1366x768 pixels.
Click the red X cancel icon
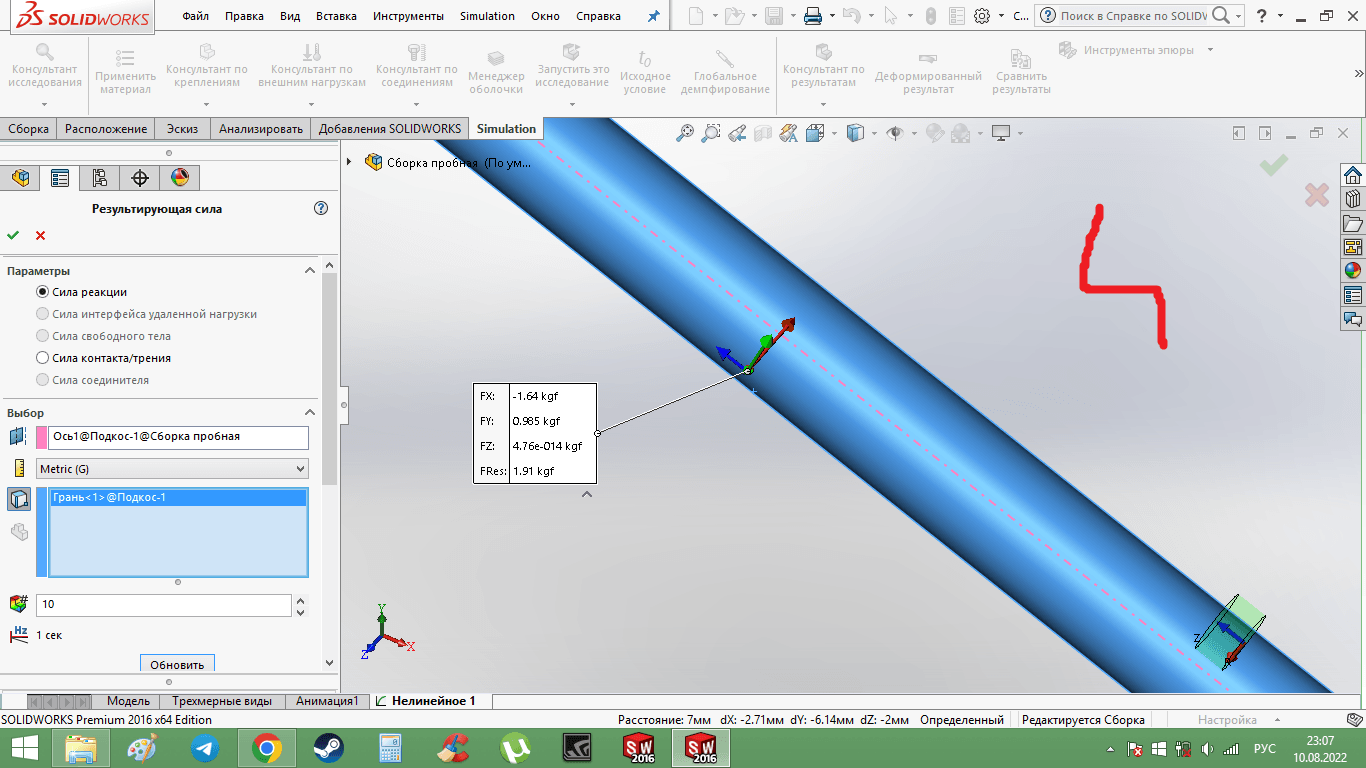pos(41,235)
